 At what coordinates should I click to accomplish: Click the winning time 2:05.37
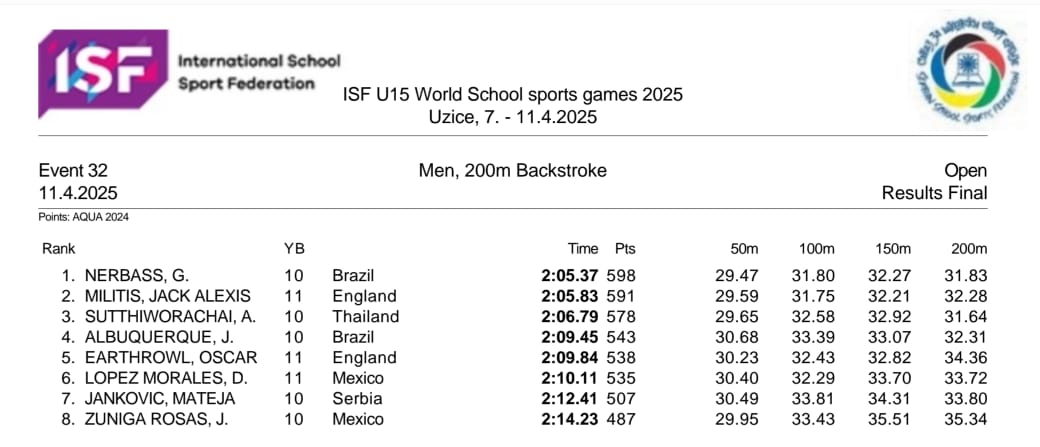[570, 275]
